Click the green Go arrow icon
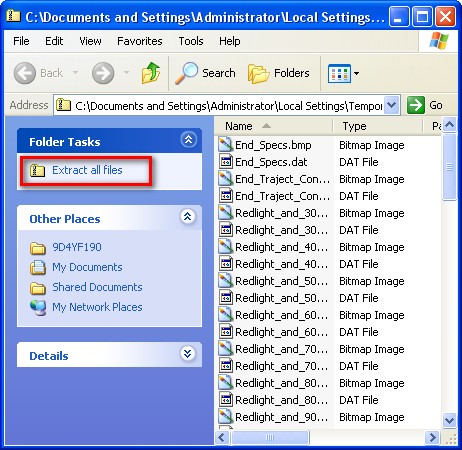Viewport: 462px width, 450px height. pyautogui.click(x=416, y=105)
